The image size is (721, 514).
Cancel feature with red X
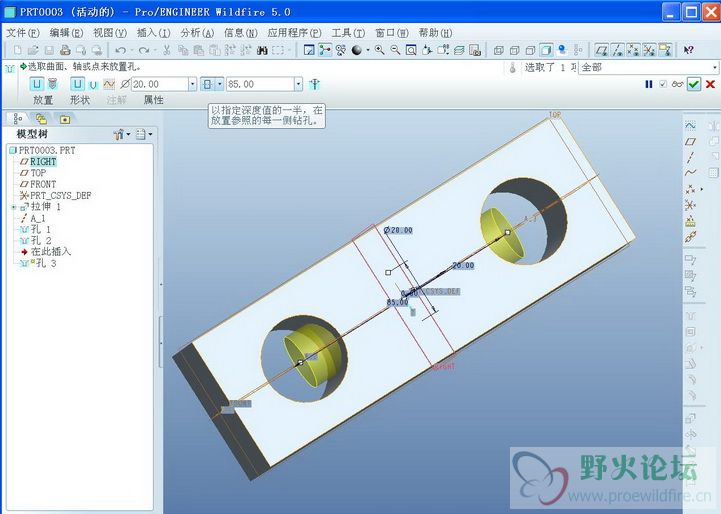(710, 84)
